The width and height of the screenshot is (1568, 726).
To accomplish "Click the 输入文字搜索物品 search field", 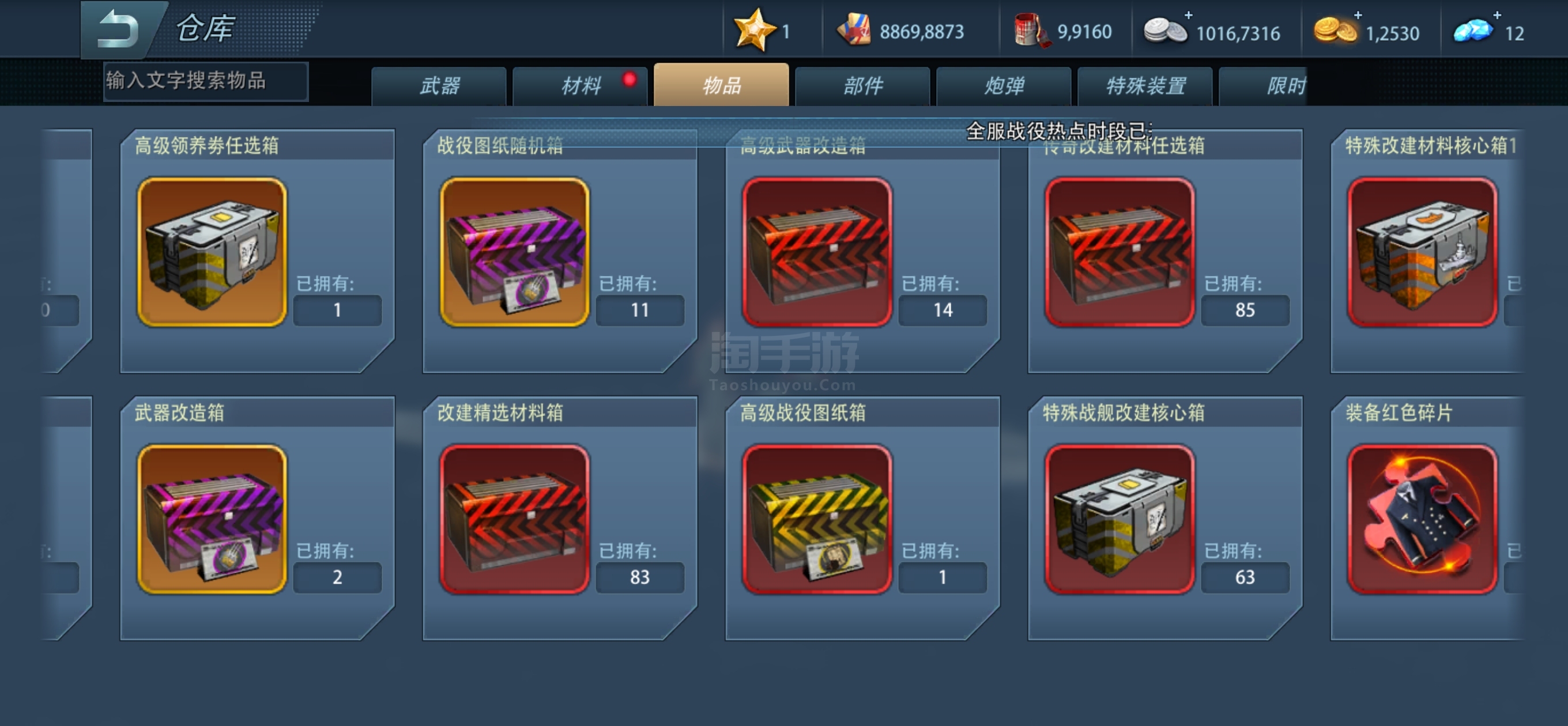I will click(x=206, y=81).
